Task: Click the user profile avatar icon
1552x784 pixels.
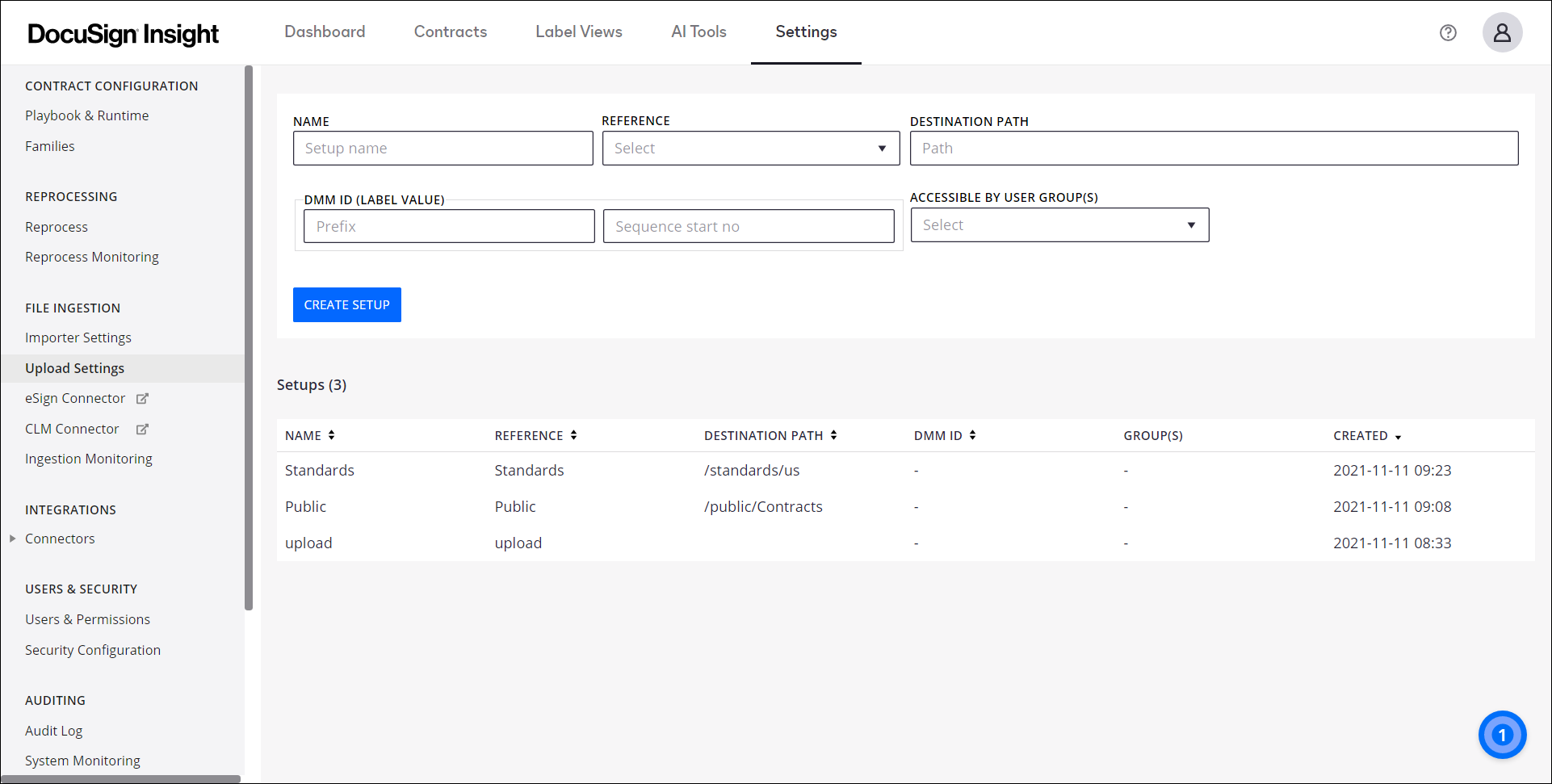Action: [x=1502, y=32]
